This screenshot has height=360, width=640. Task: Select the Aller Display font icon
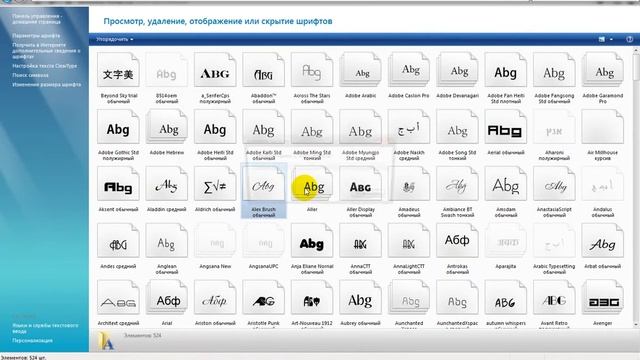tap(360, 184)
